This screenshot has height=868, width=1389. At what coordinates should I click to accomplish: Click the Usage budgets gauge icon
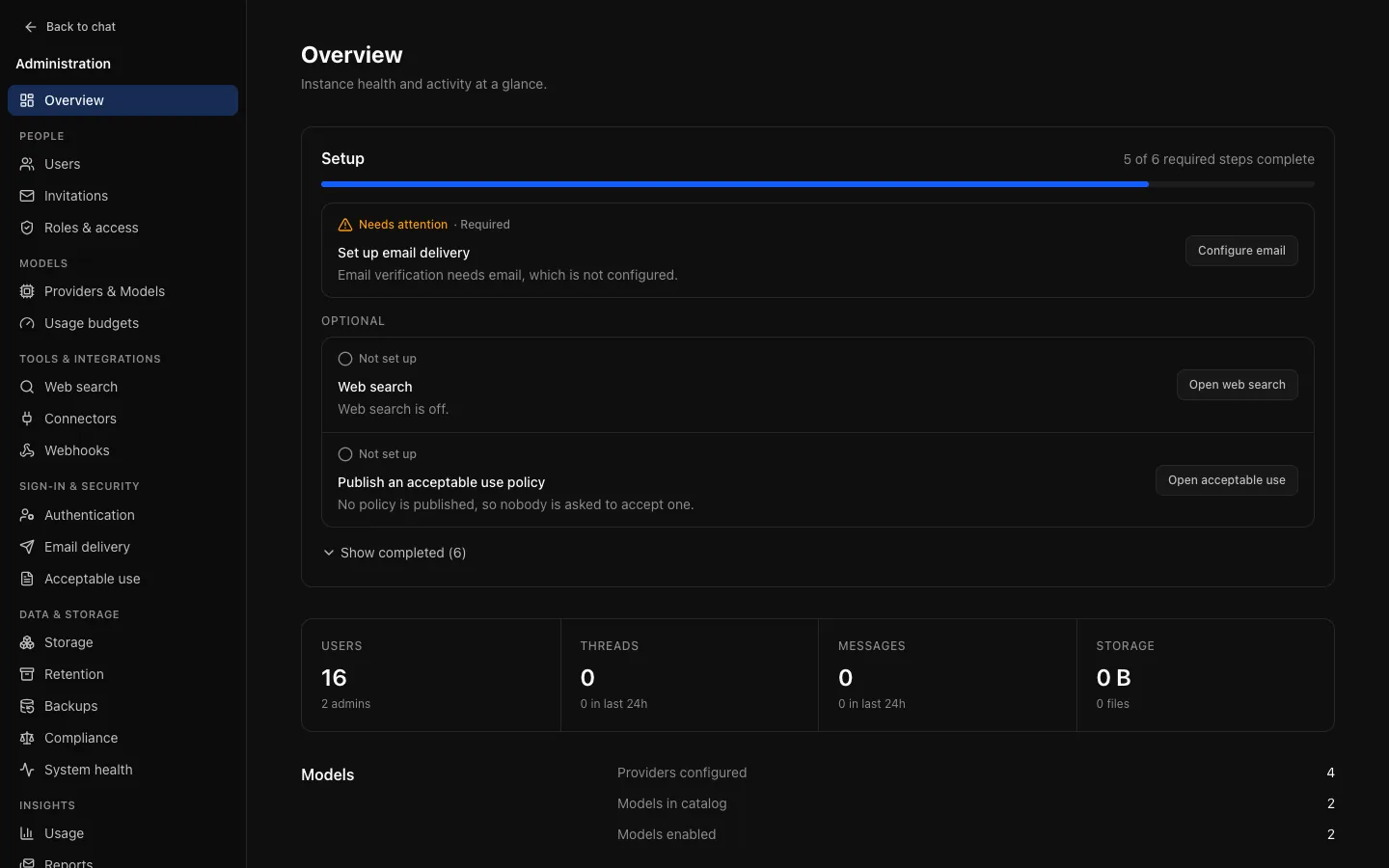point(27,323)
